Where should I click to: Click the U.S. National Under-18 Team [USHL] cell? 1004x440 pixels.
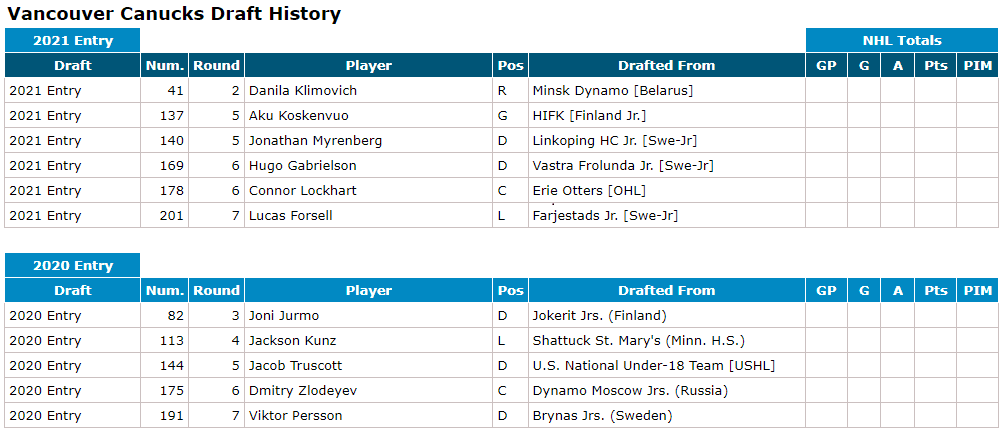(654, 366)
